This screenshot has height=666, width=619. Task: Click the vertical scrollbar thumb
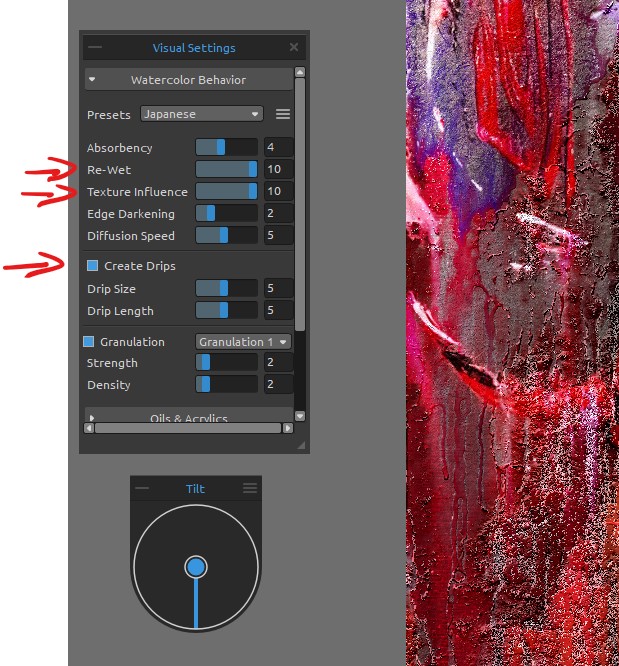(300, 204)
